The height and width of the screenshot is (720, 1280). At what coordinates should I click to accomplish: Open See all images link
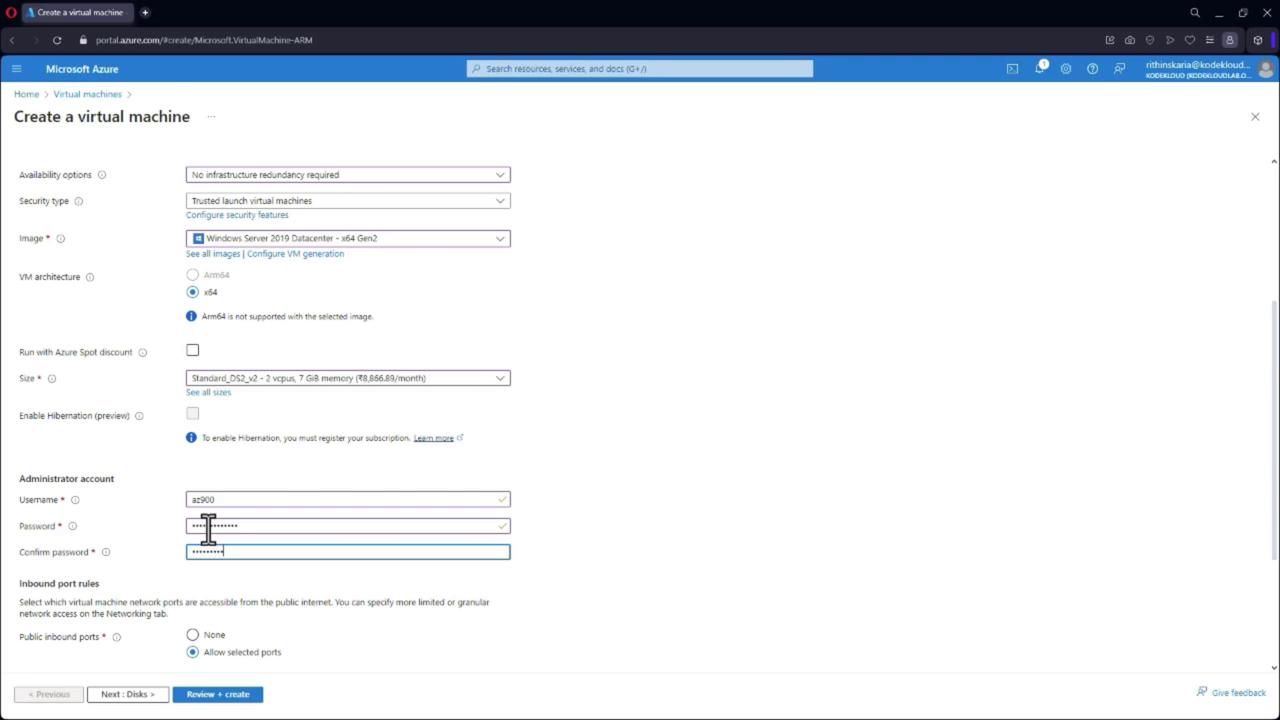point(213,254)
